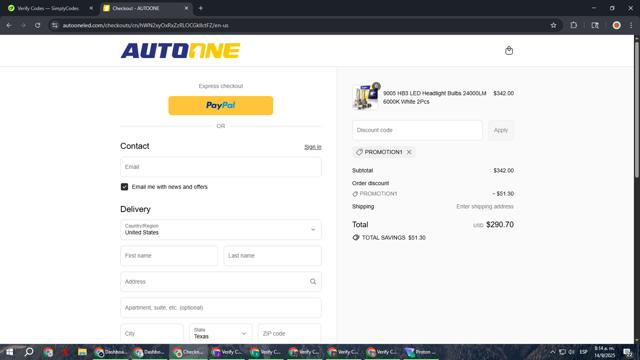
Task: Click the First name field
Action: point(169,256)
